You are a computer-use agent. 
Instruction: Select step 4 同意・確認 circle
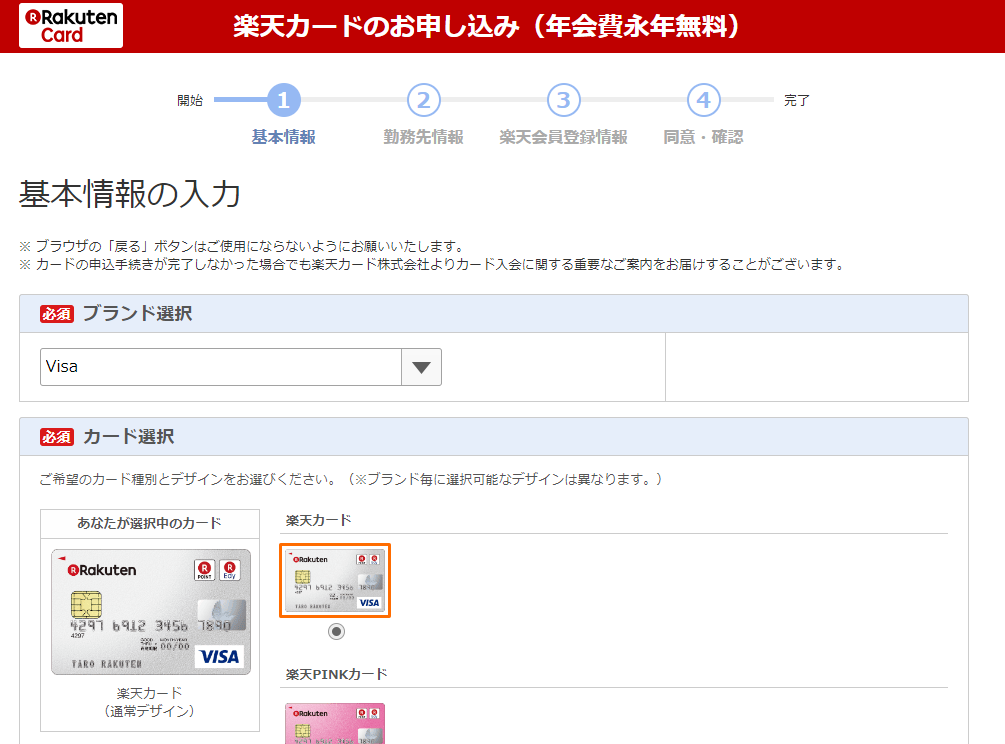click(704, 100)
